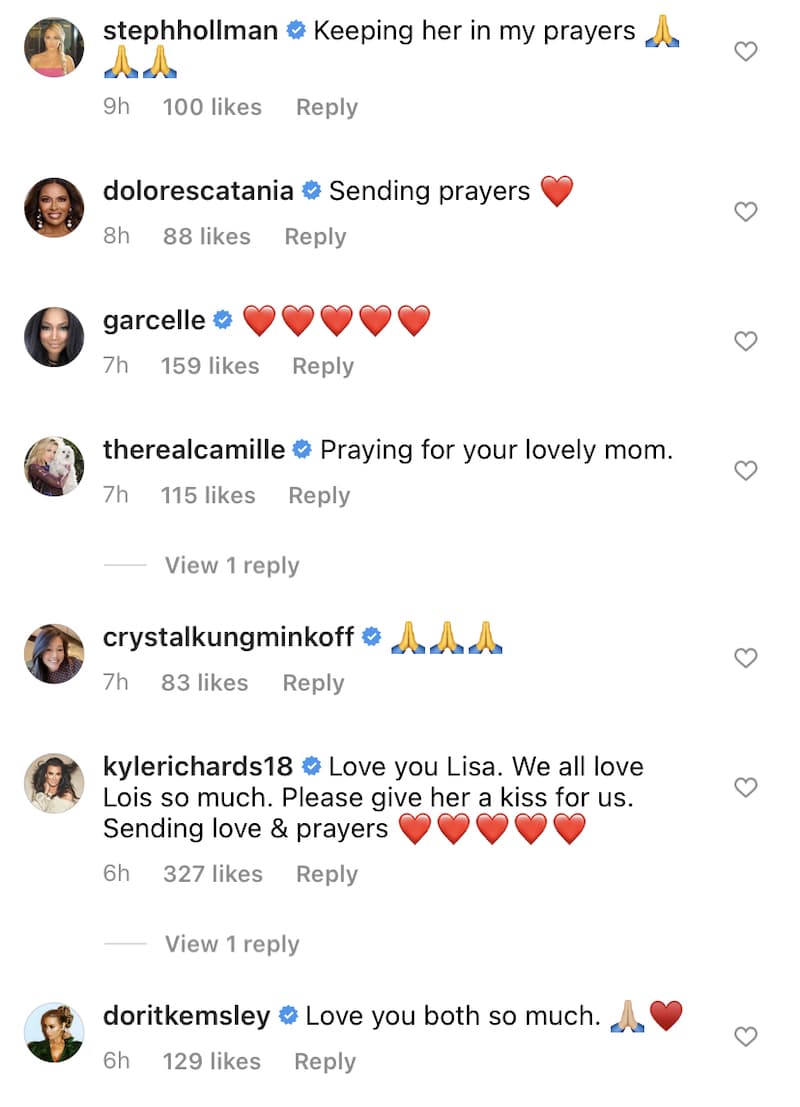
Task: Click Reply under garcelle's comment
Action: click(x=322, y=366)
